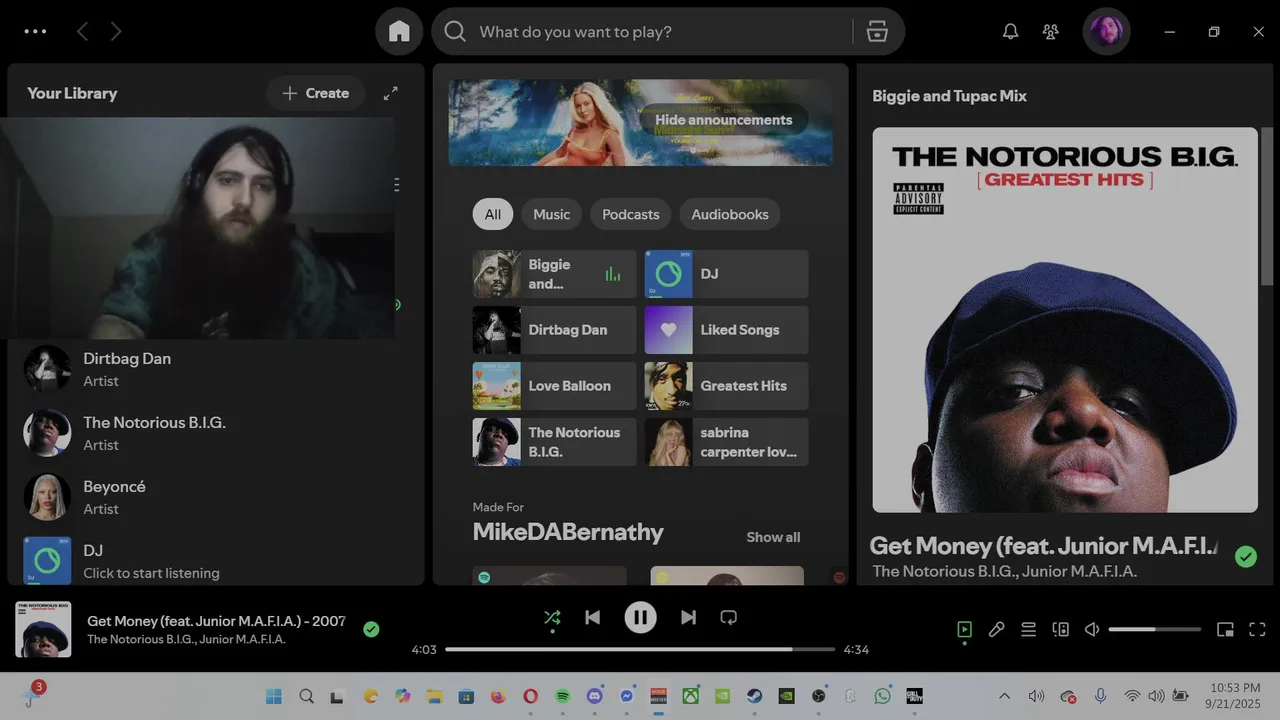Seek in the song progress bar
Image resolution: width=1280 pixels, height=720 pixels.
pyautogui.click(x=640, y=649)
